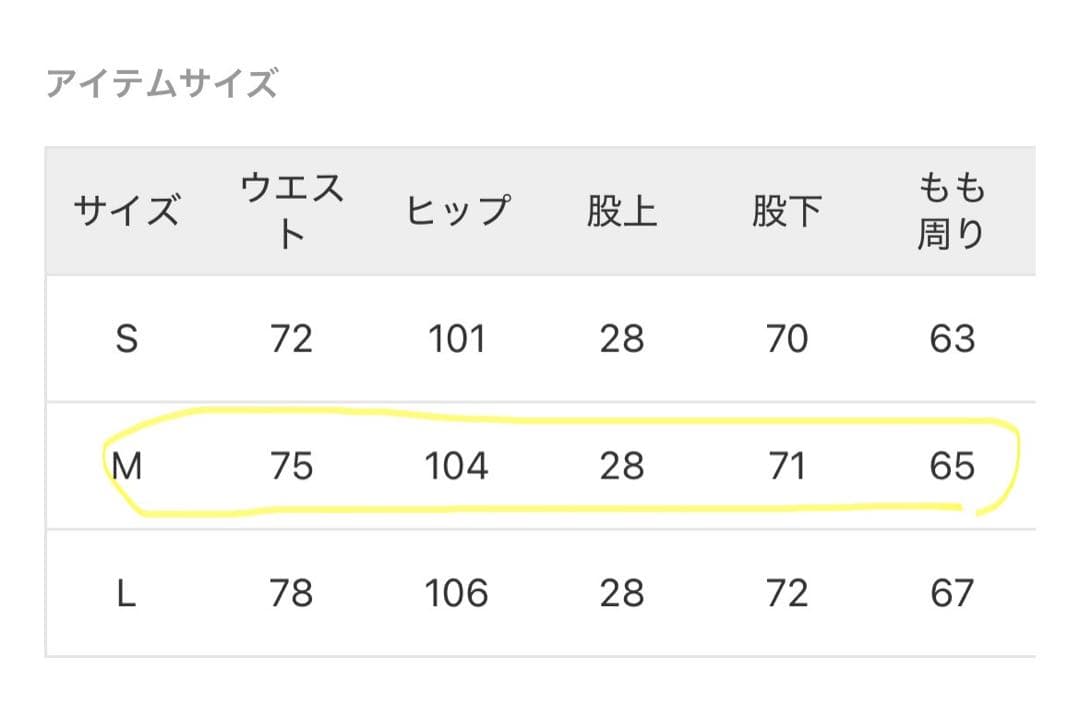The image size is (1080, 719).
Task: Click the もも周り column header
Action: [x=951, y=211]
